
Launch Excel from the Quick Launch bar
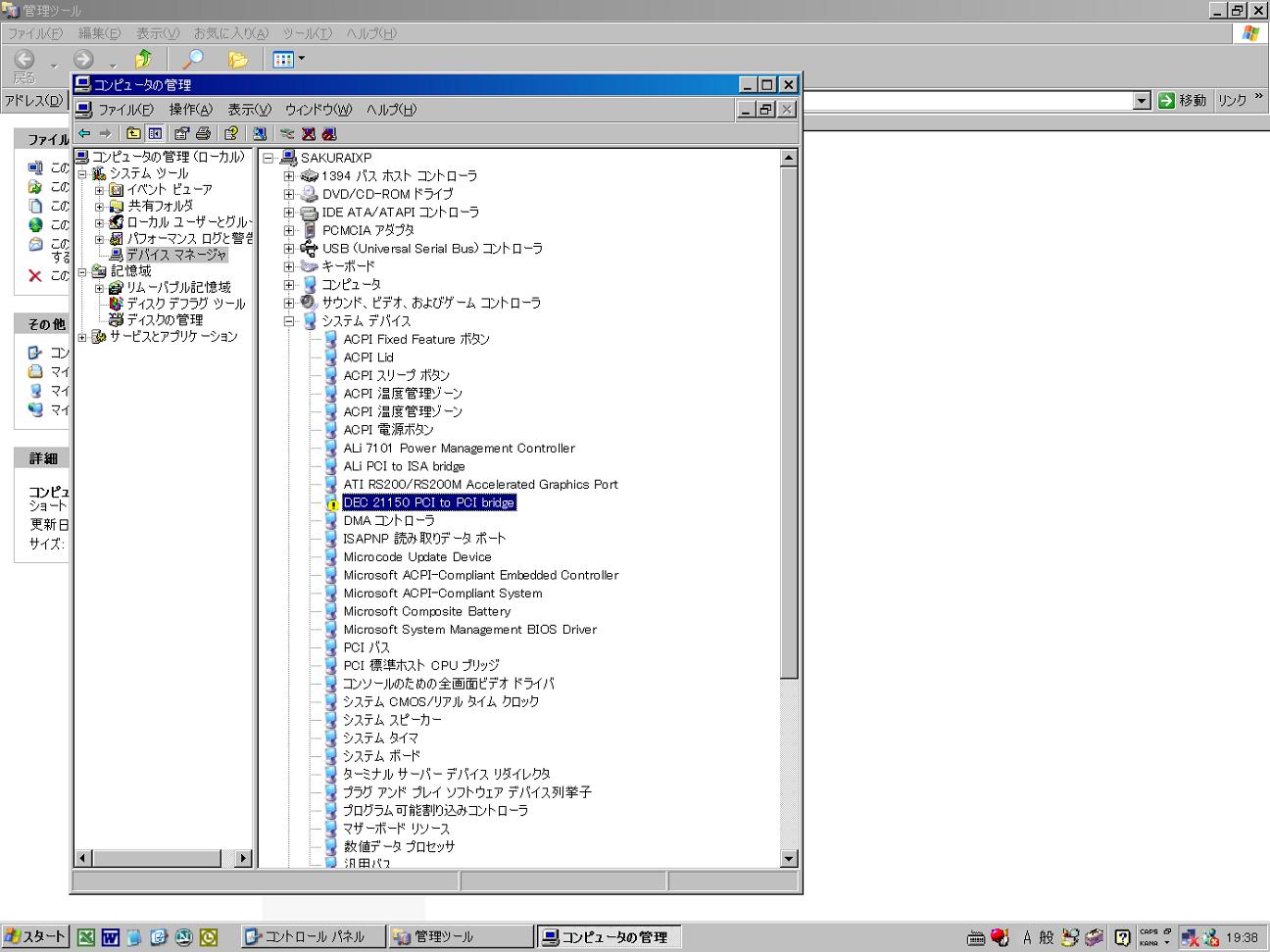coord(86,937)
